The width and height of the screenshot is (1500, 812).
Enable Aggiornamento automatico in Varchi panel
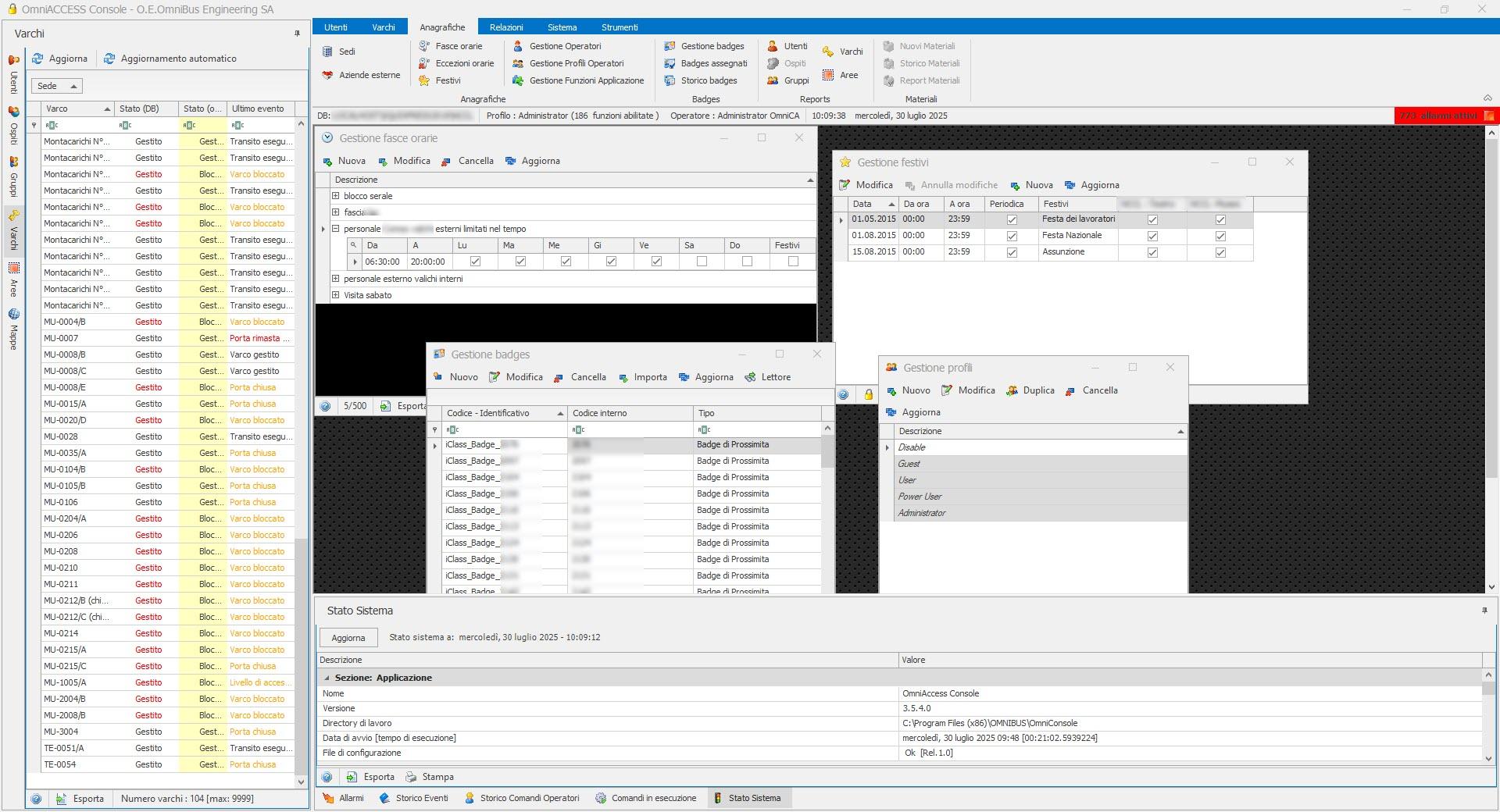pos(170,59)
